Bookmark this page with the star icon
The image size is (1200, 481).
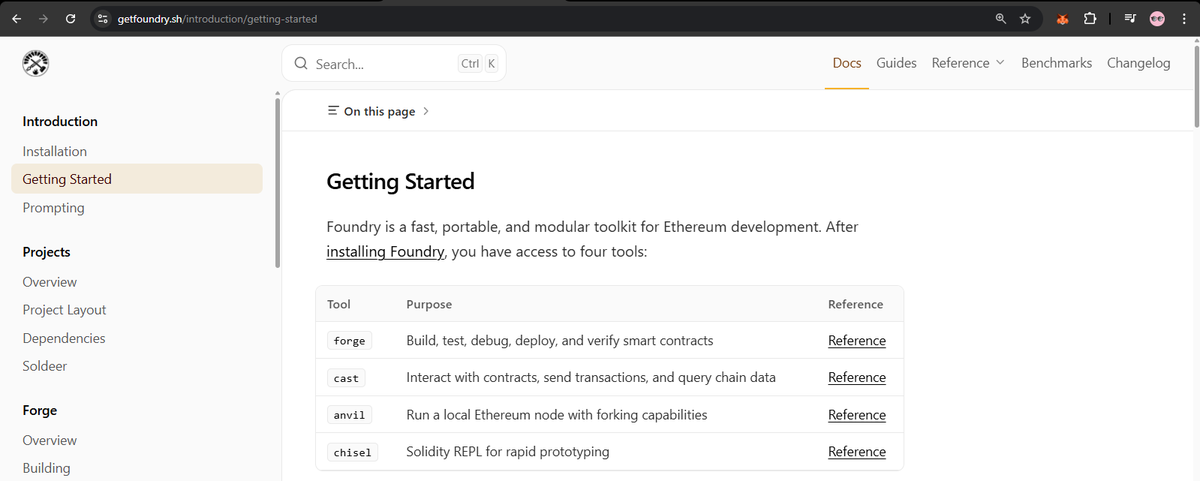point(1025,19)
